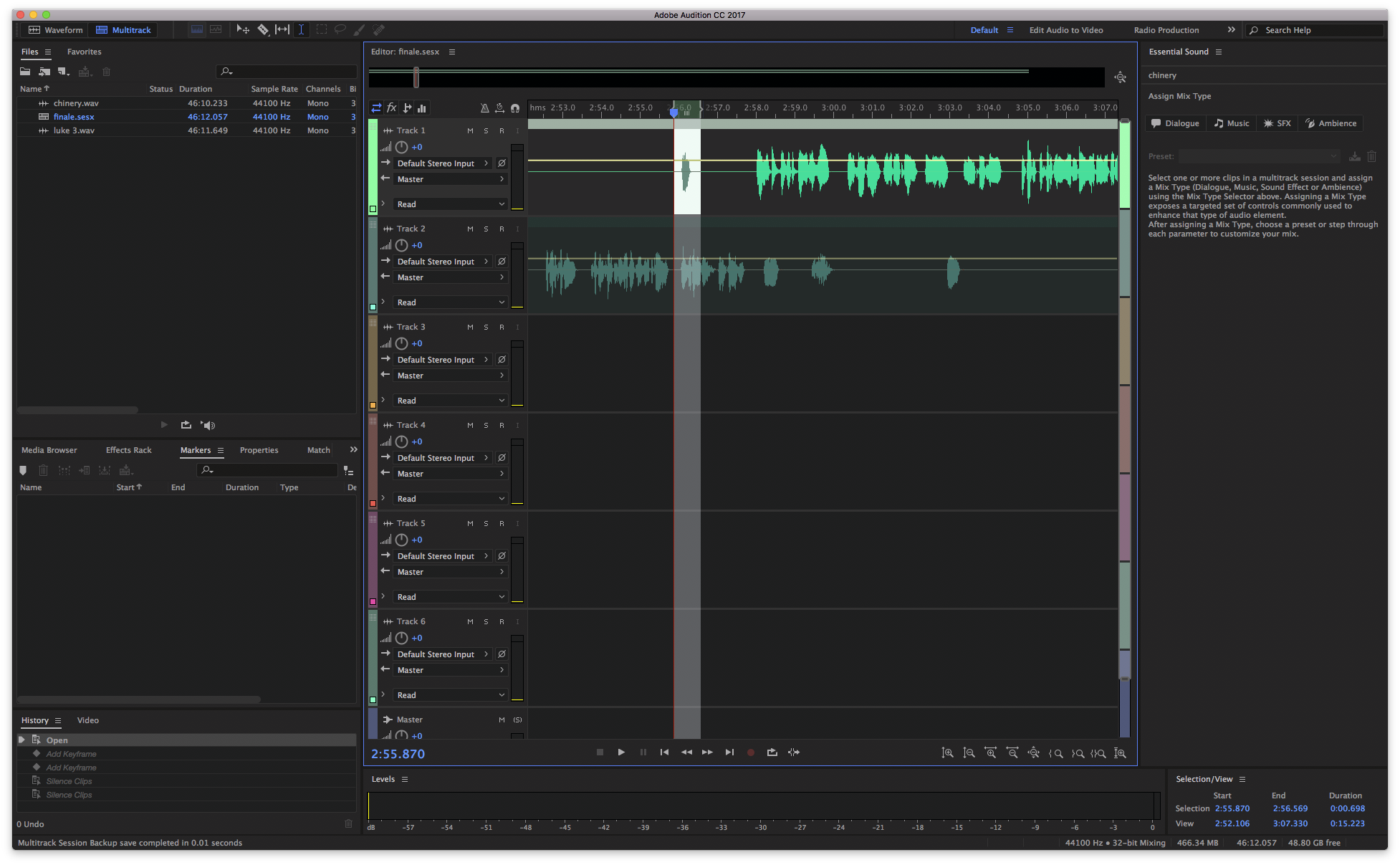Switch to the Effects Rack tab

129,450
